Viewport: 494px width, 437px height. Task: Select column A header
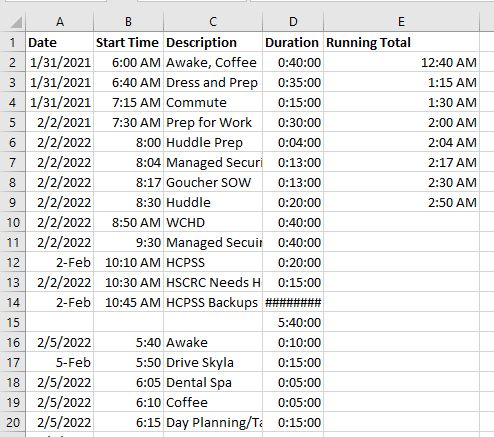(60, 22)
